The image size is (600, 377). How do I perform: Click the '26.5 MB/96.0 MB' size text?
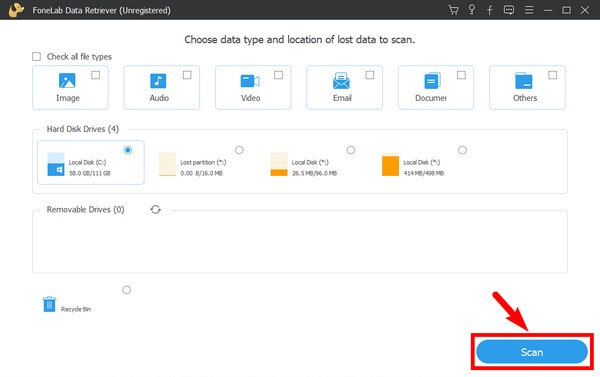pyautogui.click(x=314, y=173)
